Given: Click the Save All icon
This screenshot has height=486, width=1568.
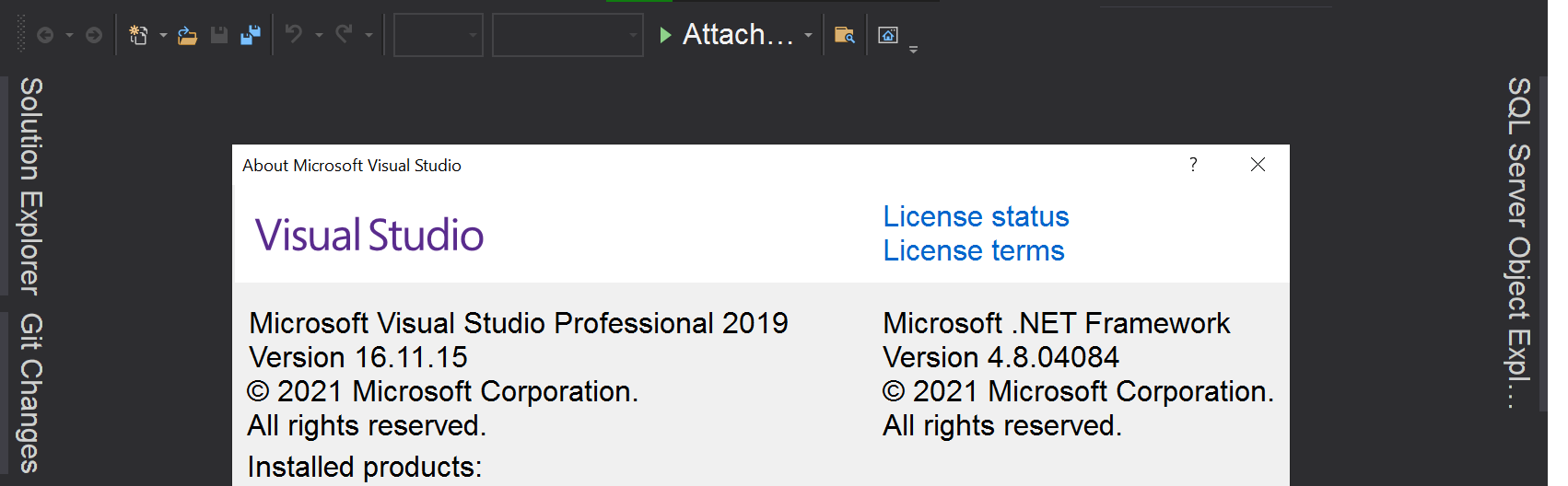Looking at the screenshot, I should click(251, 35).
